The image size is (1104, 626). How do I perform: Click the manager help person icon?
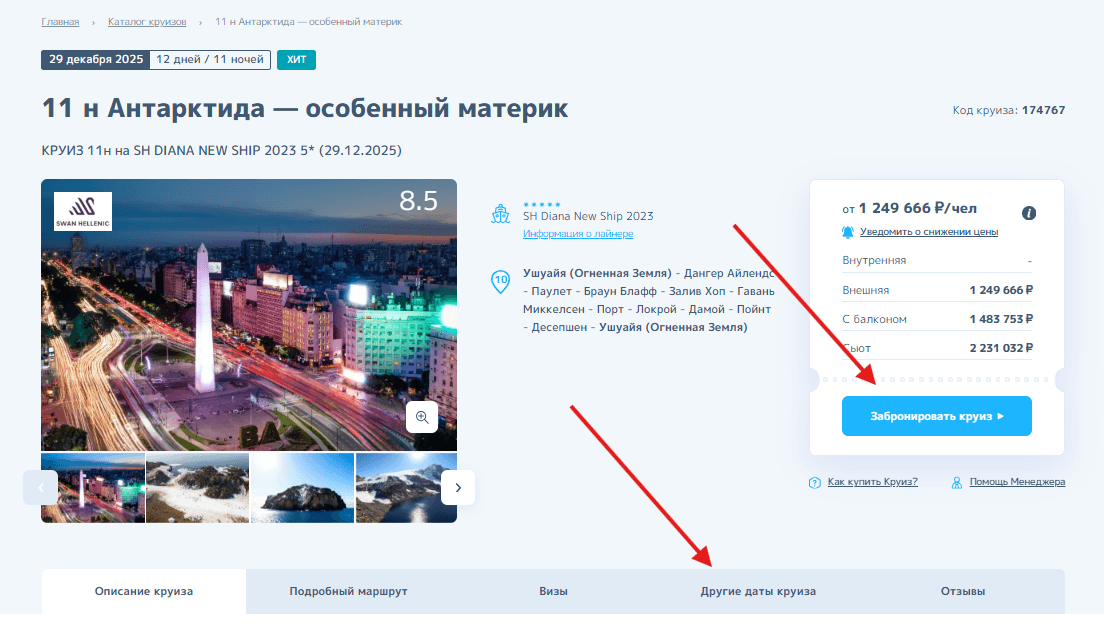coord(957,482)
